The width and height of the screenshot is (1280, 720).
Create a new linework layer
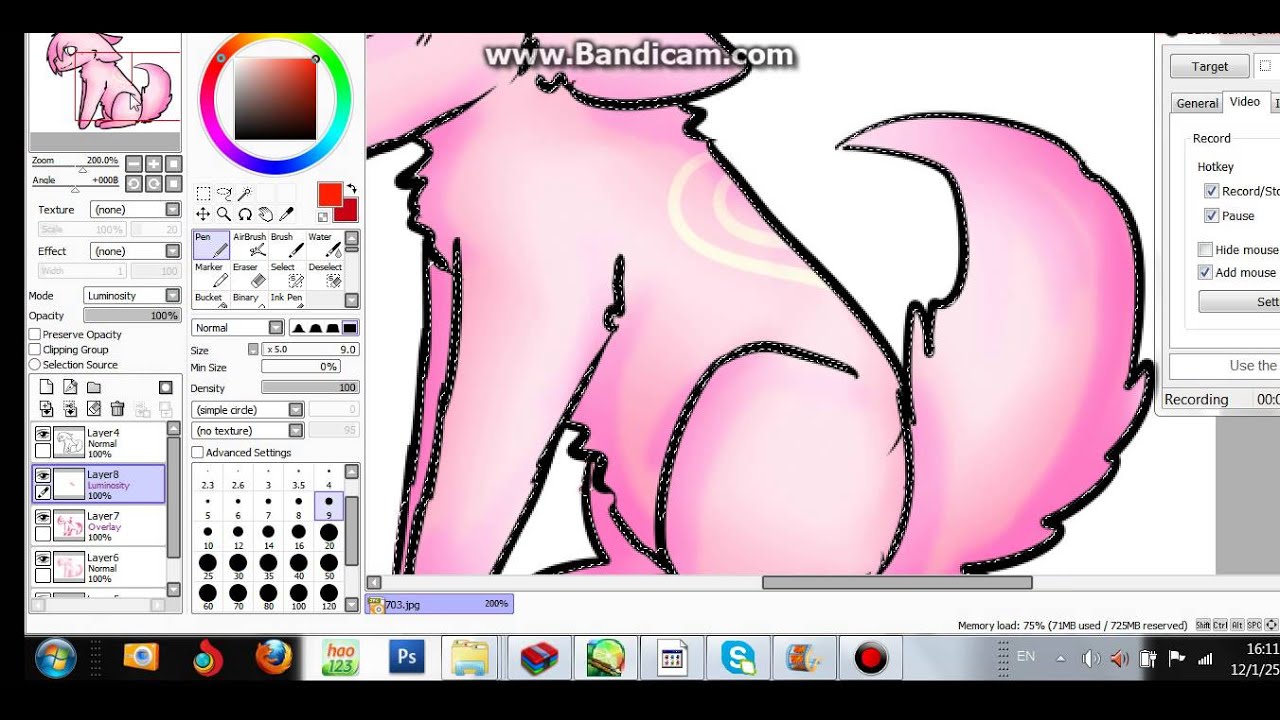(x=70, y=387)
